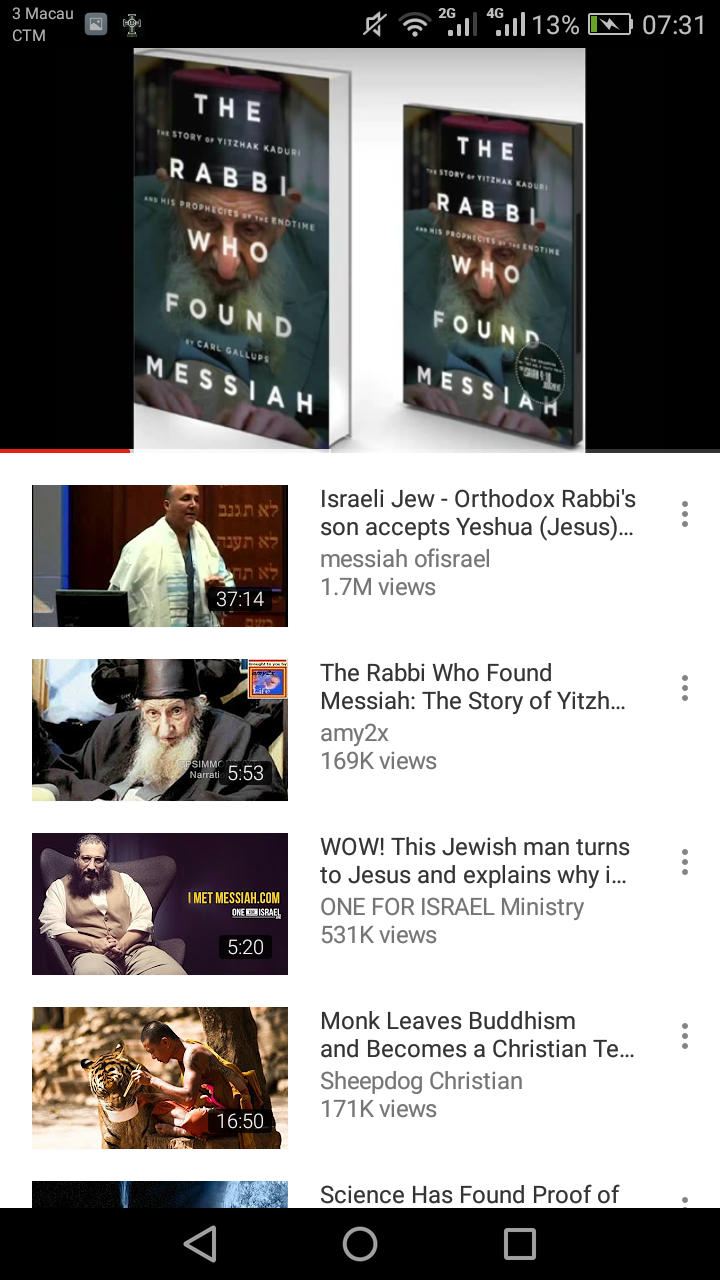Viewport: 720px width, 1280px height.
Task: Tap the picture notification icon in status bar
Action: (x=96, y=25)
